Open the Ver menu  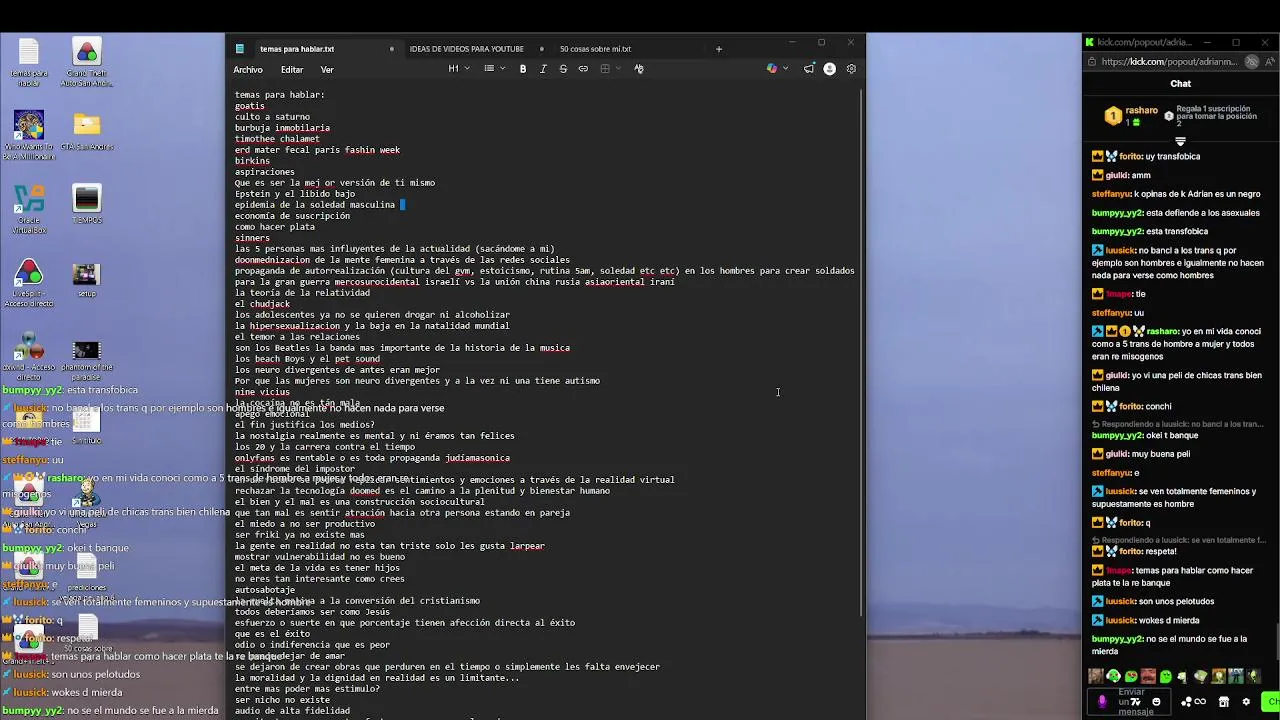[x=327, y=70]
